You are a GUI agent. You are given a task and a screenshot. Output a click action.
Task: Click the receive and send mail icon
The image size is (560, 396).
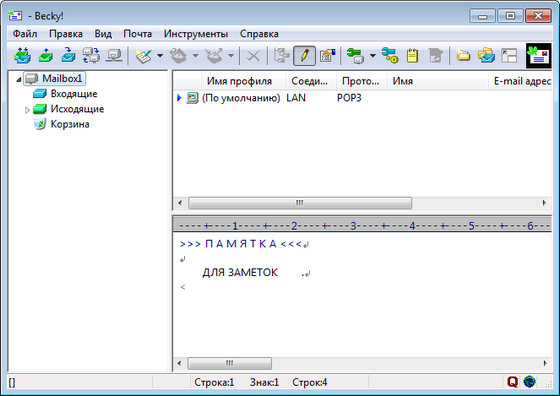tap(22, 56)
